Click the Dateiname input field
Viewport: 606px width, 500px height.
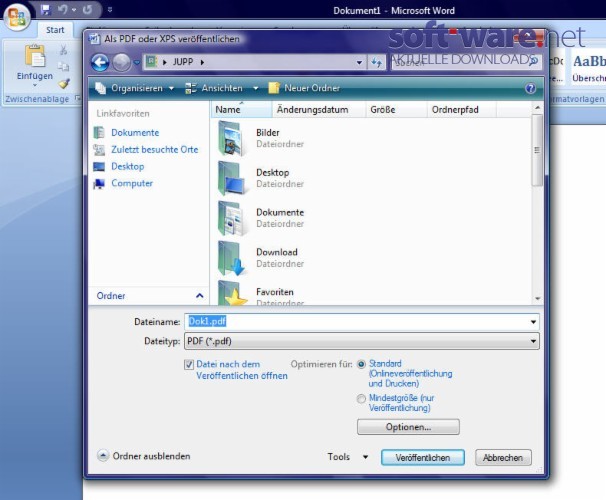click(x=356, y=322)
